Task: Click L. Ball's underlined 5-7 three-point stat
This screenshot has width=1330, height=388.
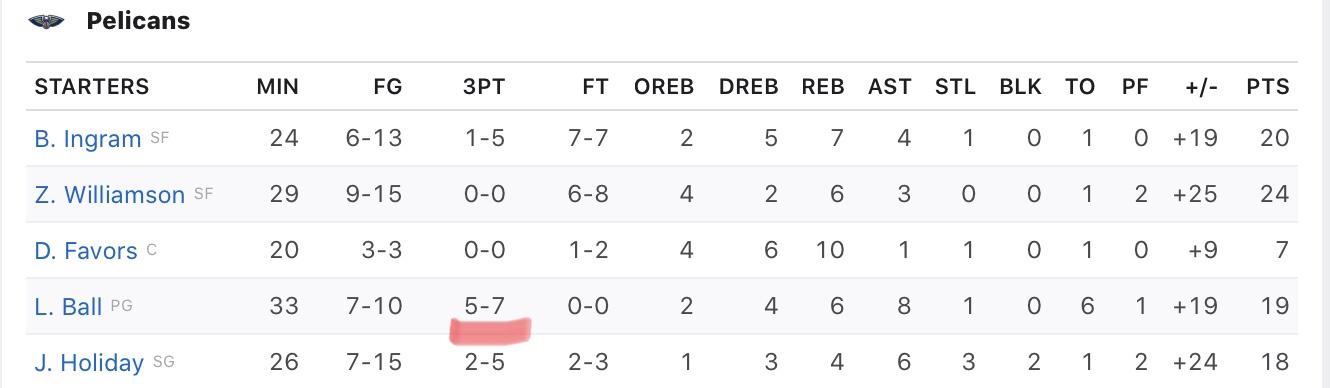Action: [485, 307]
